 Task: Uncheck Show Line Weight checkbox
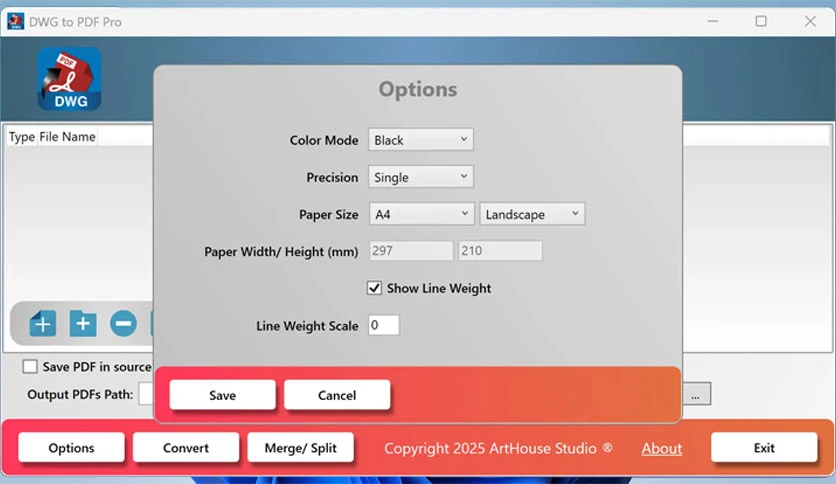(374, 288)
